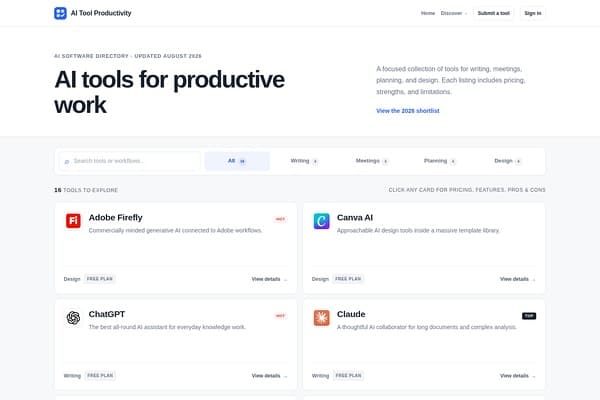Click the AI Tool Productivity site name
Image resolution: width=600 pixels, height=400 pixels.
(101, 13)
